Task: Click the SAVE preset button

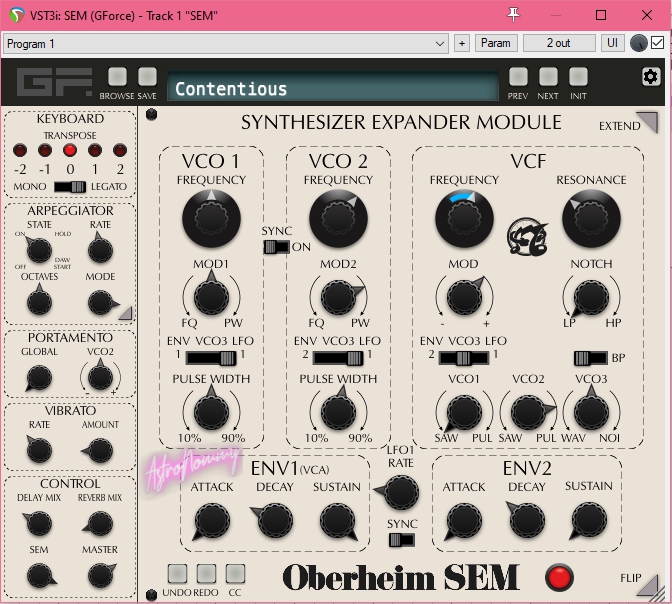Action: pos(147,77)
